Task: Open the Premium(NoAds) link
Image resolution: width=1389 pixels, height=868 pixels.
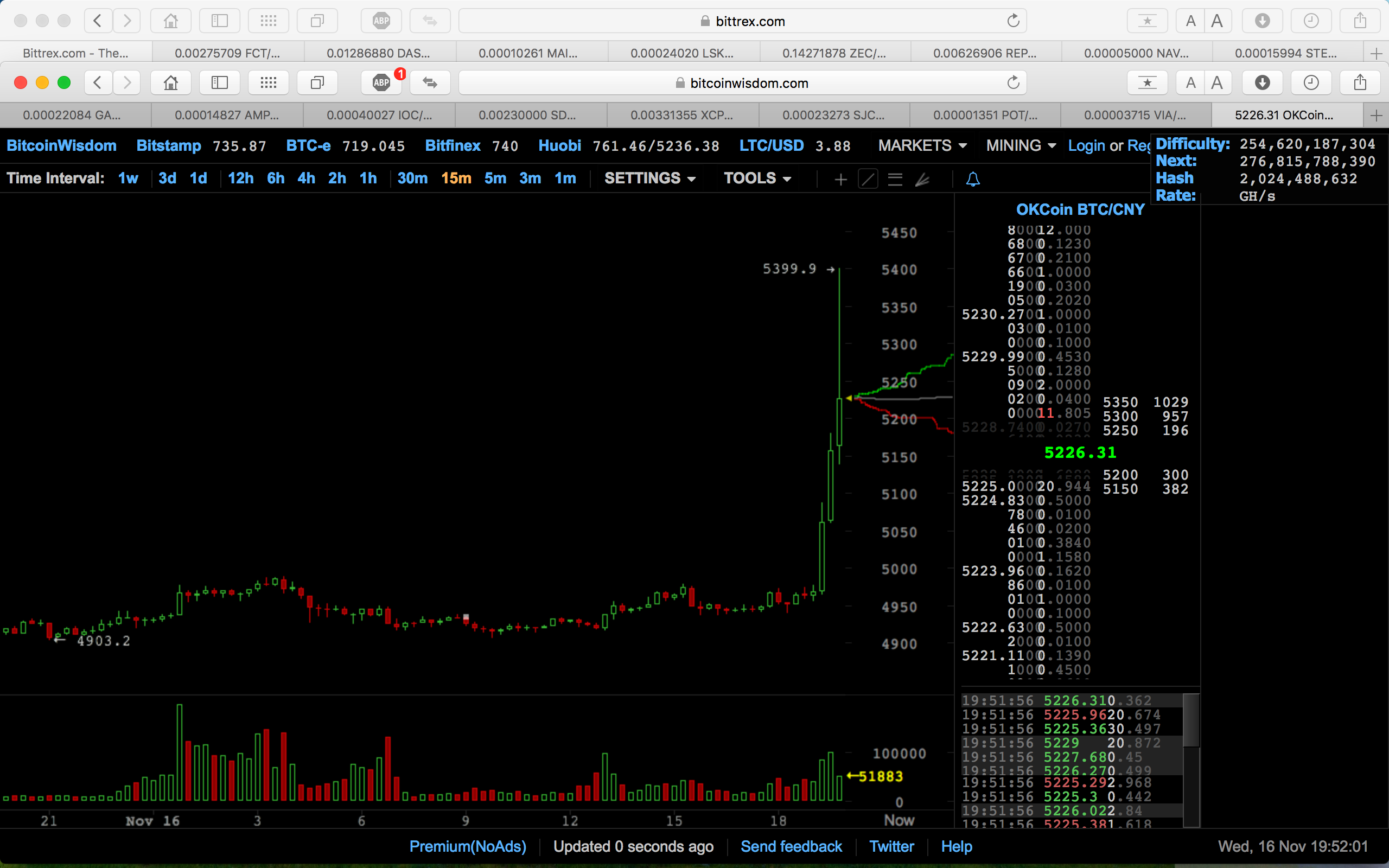Action: (x=468, y=846)
